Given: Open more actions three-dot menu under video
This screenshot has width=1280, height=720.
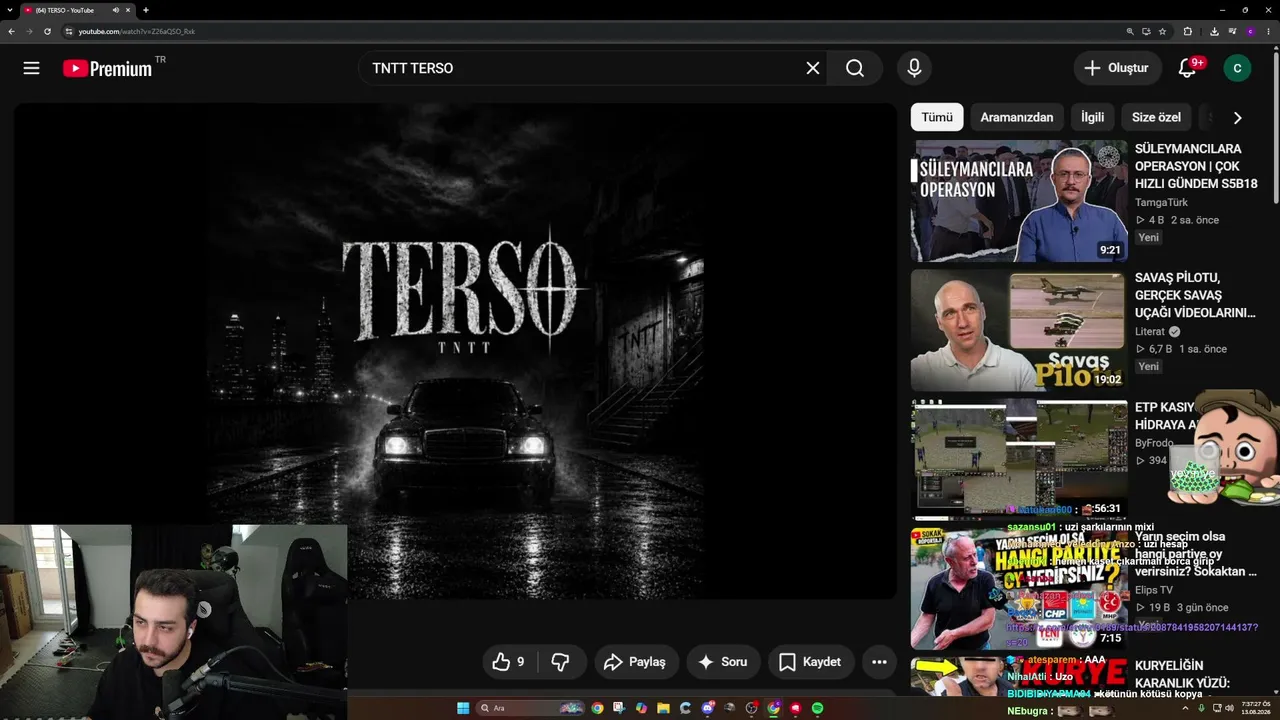Looking at the screenshot, I should tap(879, 662).
